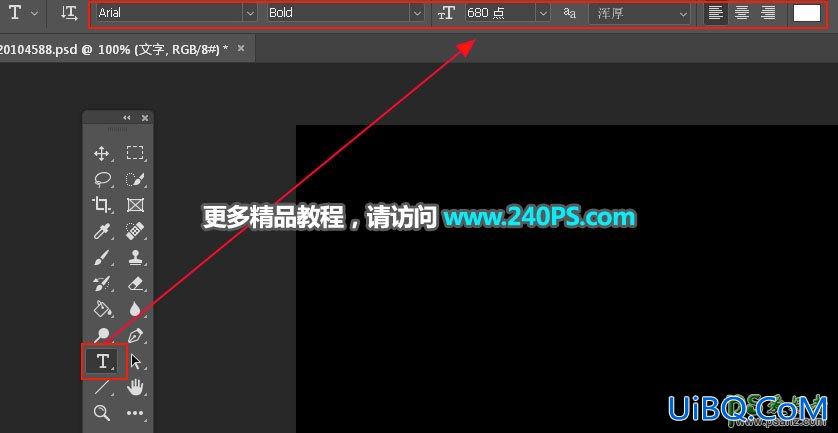Close the 20104588.psd document tab
The image size is (838, 433).
(x=241, y=48)
